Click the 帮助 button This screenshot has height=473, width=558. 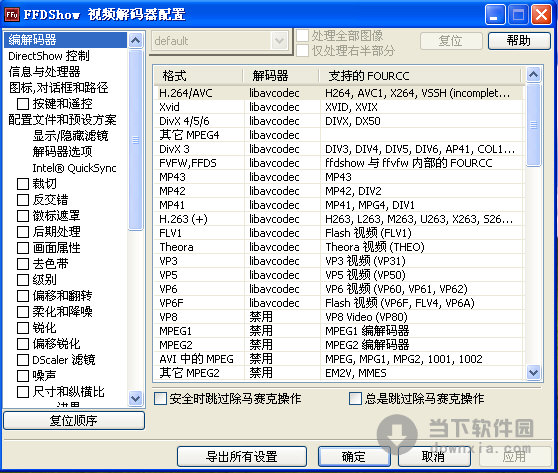click(x=519, y=41)
